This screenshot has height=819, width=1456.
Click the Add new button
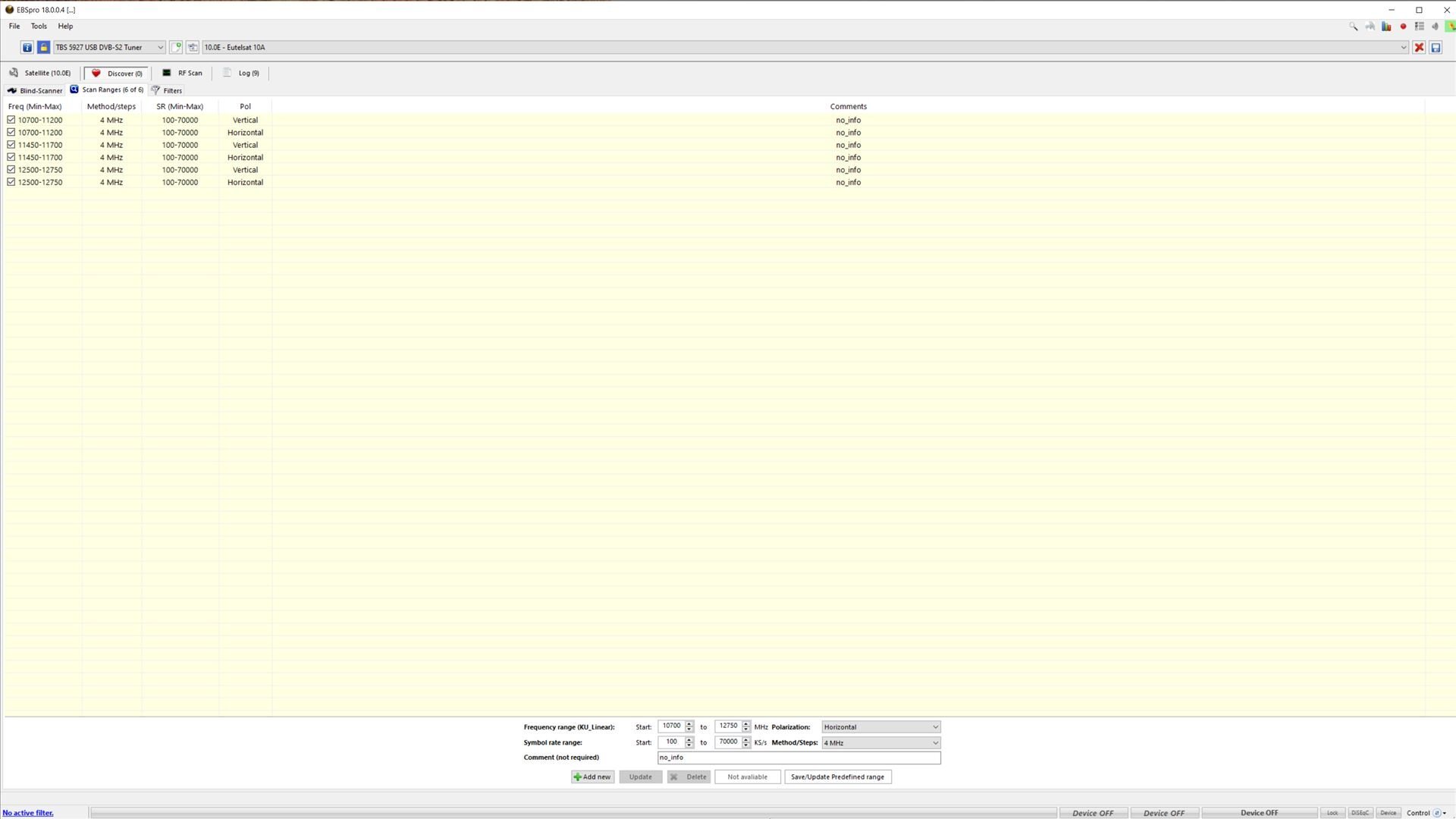(592, 777)
